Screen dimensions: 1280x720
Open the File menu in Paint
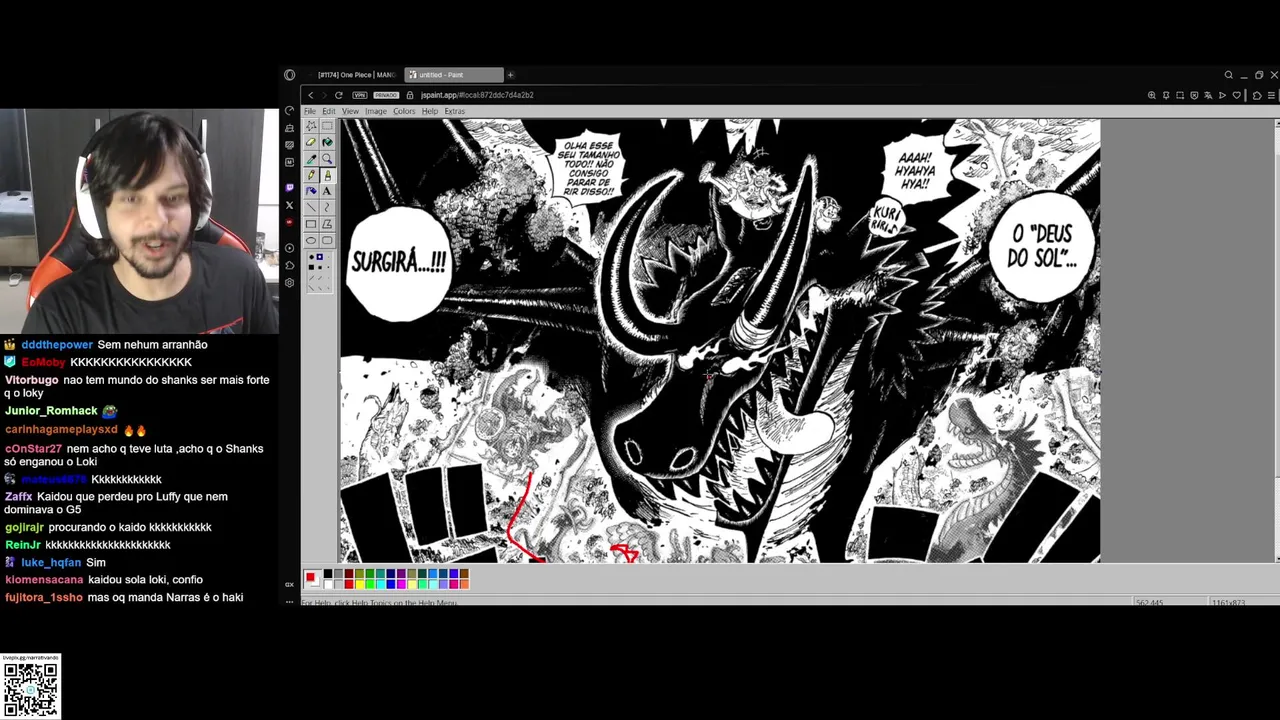click(310, 111)
